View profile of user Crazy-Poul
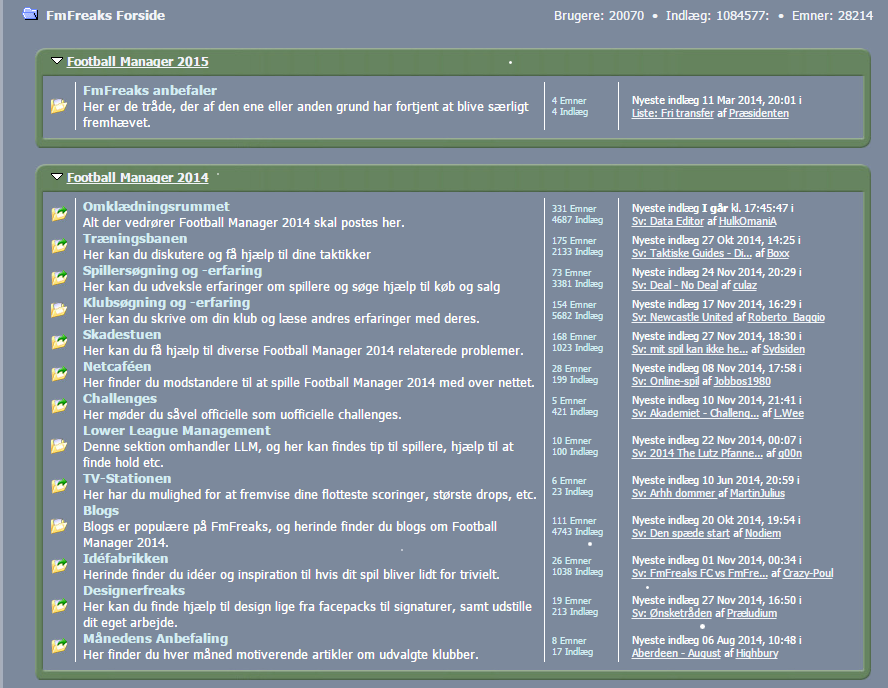888x688 pixels. [808, 573]
